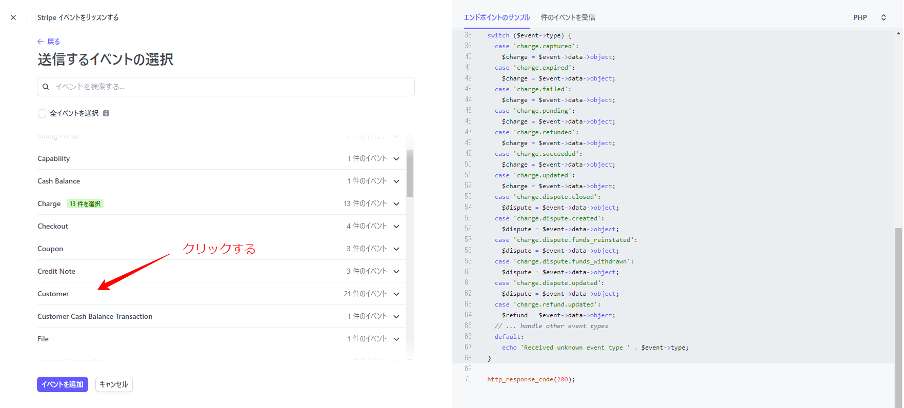Open the Checkout events chevron
Viewport: 904px width, 408px height.
(x=397, y=226)
